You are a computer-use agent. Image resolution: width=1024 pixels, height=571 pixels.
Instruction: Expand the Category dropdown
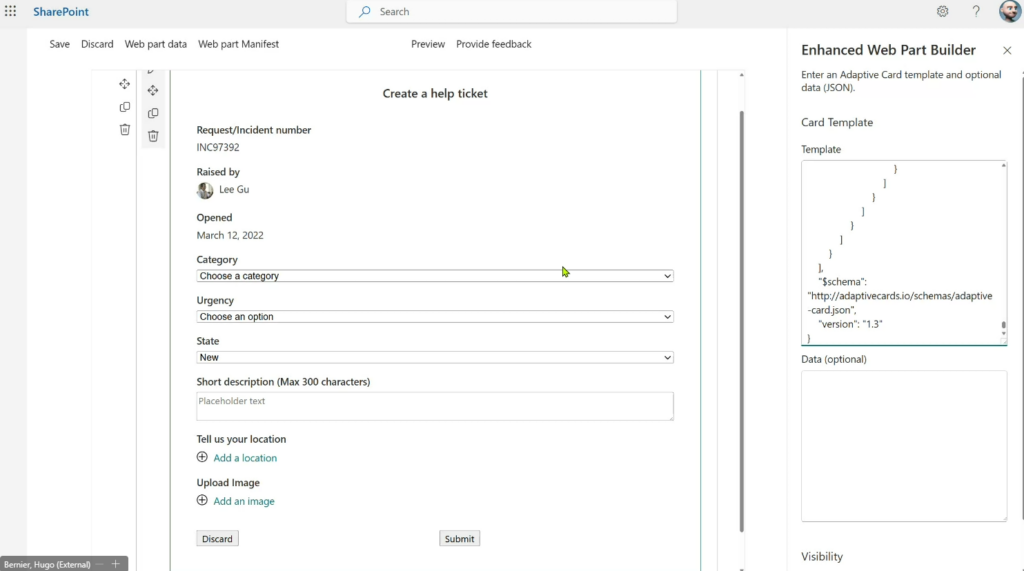435,276
